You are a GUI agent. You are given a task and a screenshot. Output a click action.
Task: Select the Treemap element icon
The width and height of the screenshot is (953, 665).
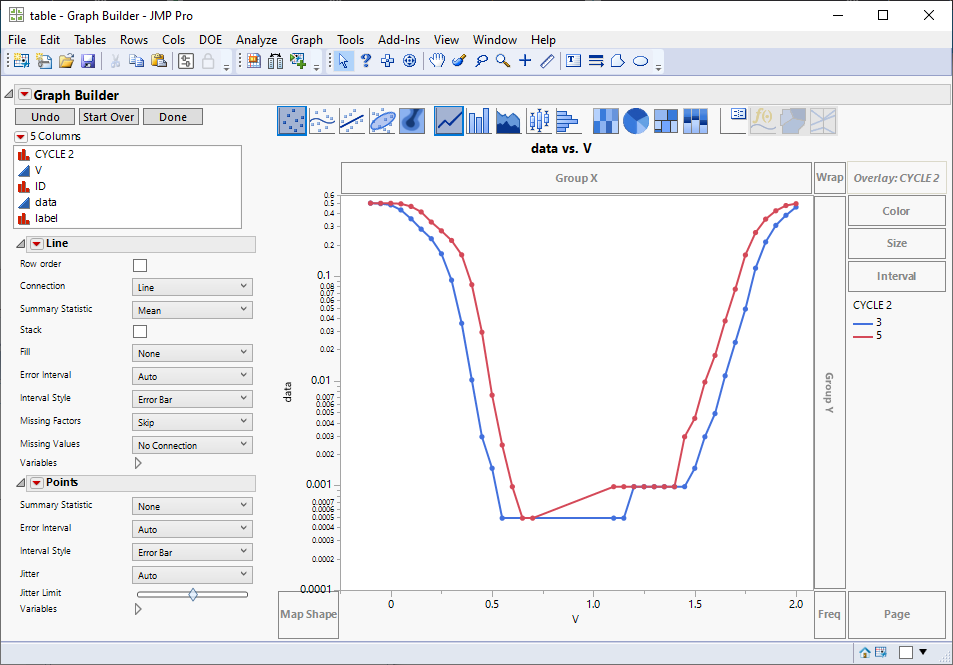(666, 120)
